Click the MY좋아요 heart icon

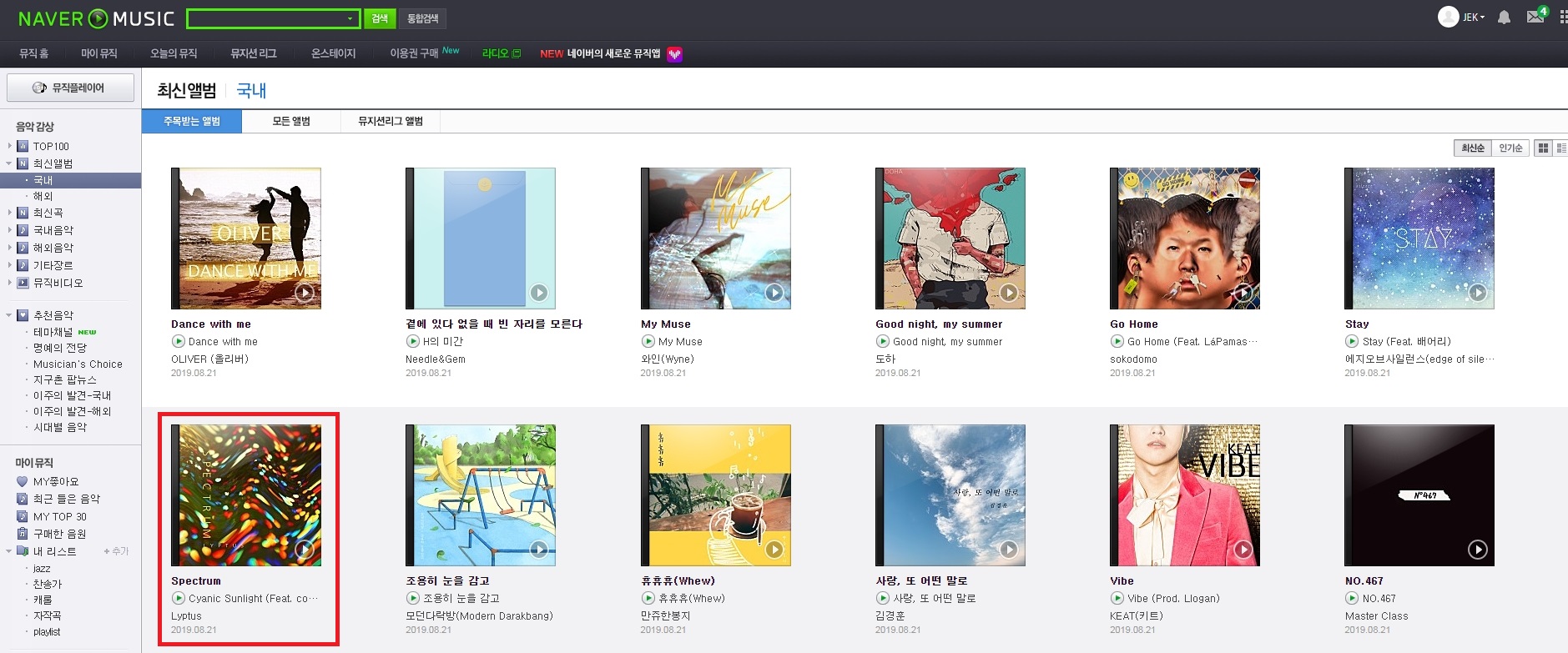click(x=23, y=481)
